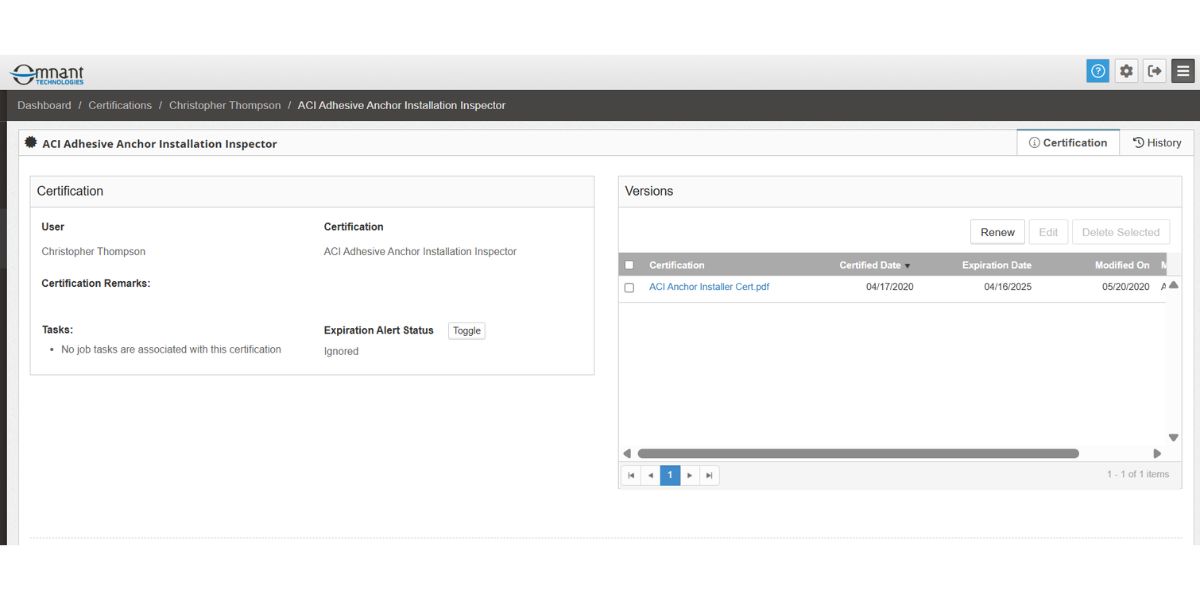
Task: Click the horizontal scroll left arrow
Action: (627, 453)
